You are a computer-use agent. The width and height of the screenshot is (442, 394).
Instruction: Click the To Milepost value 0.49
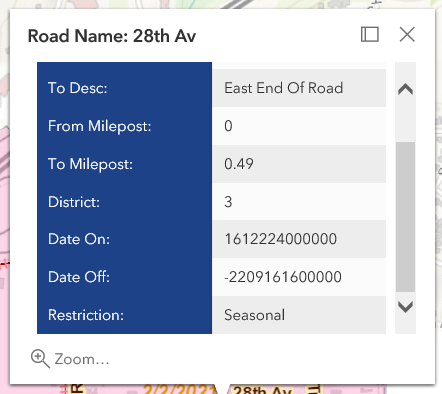click(239, 164)
